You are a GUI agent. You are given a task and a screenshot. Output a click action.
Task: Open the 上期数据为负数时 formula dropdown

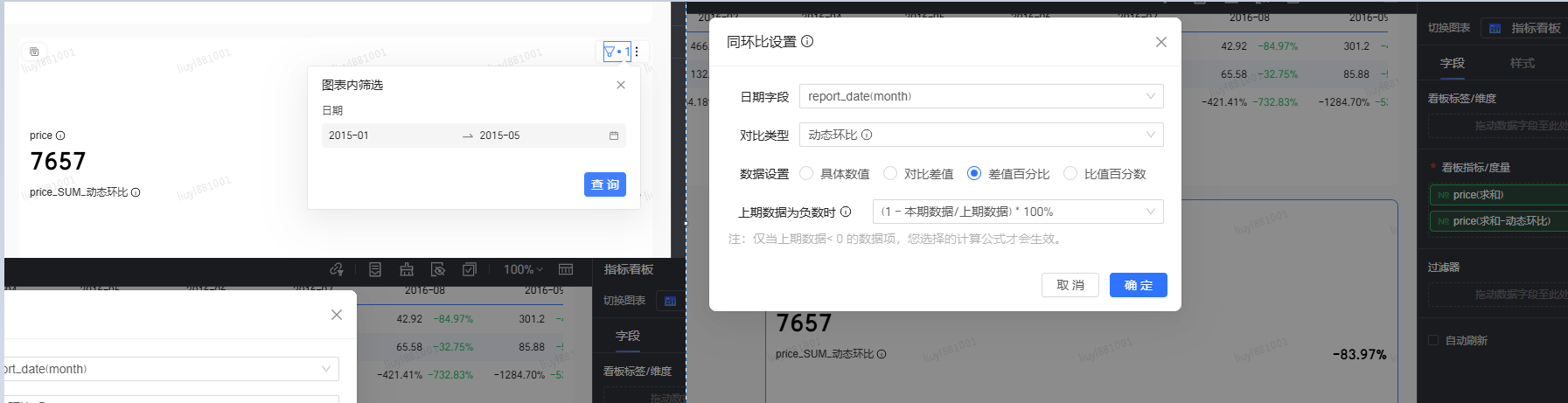click(x=1017, y=212)
